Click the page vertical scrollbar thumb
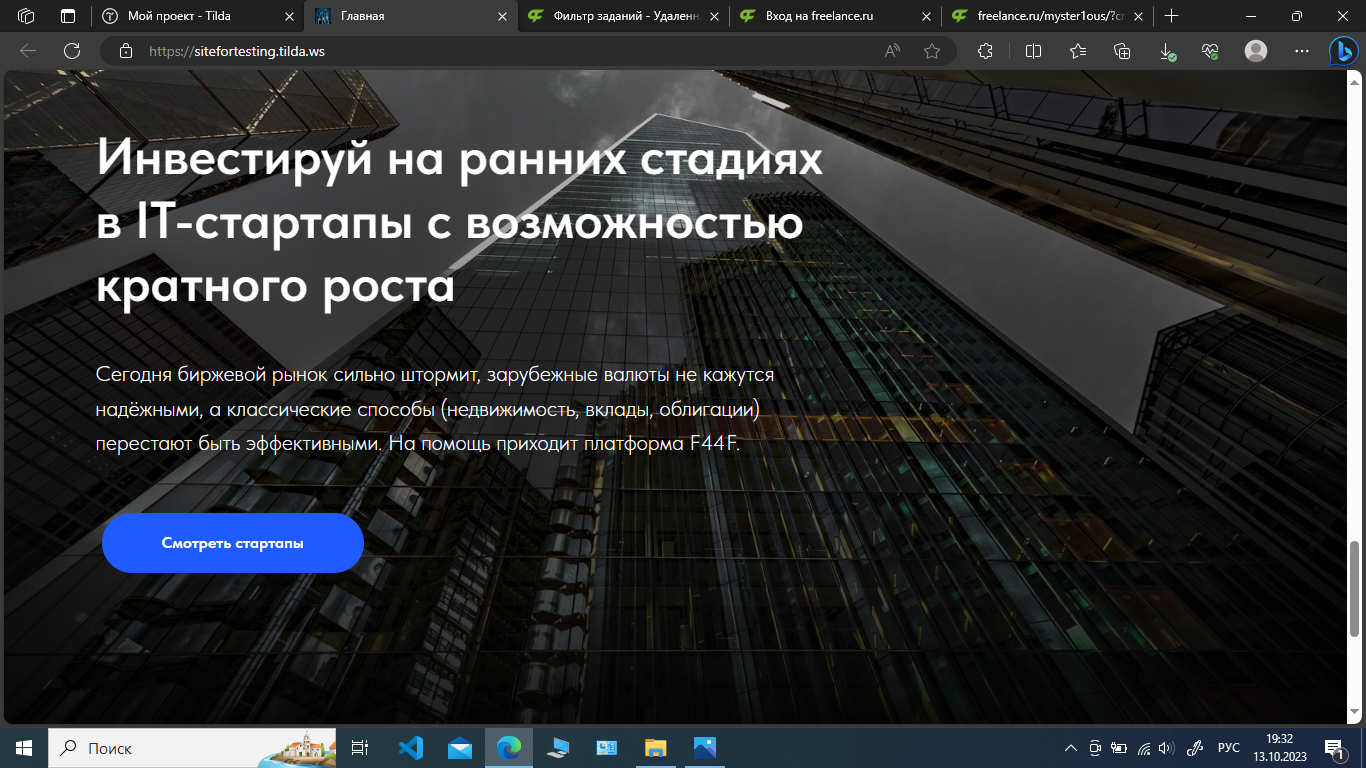The width and height of the screenshot is (1366, 768). (x=1355, y=589)
